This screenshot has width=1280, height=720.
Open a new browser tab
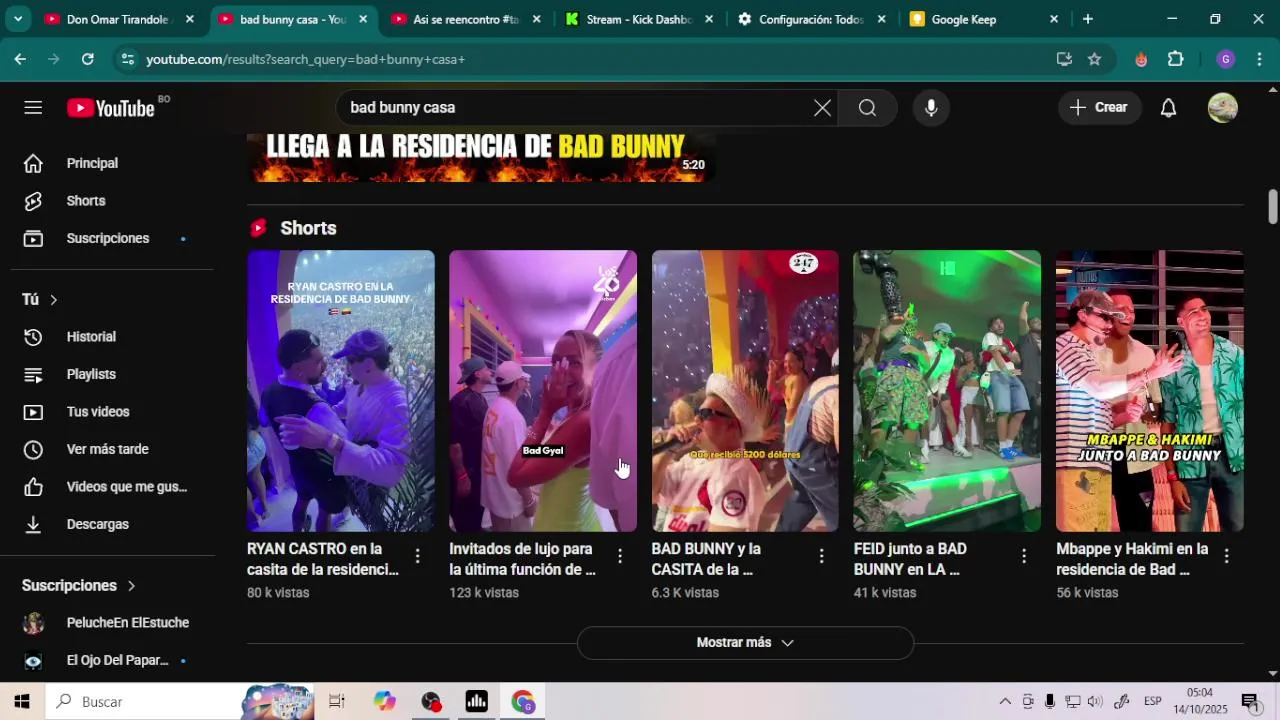point(1088,19)
